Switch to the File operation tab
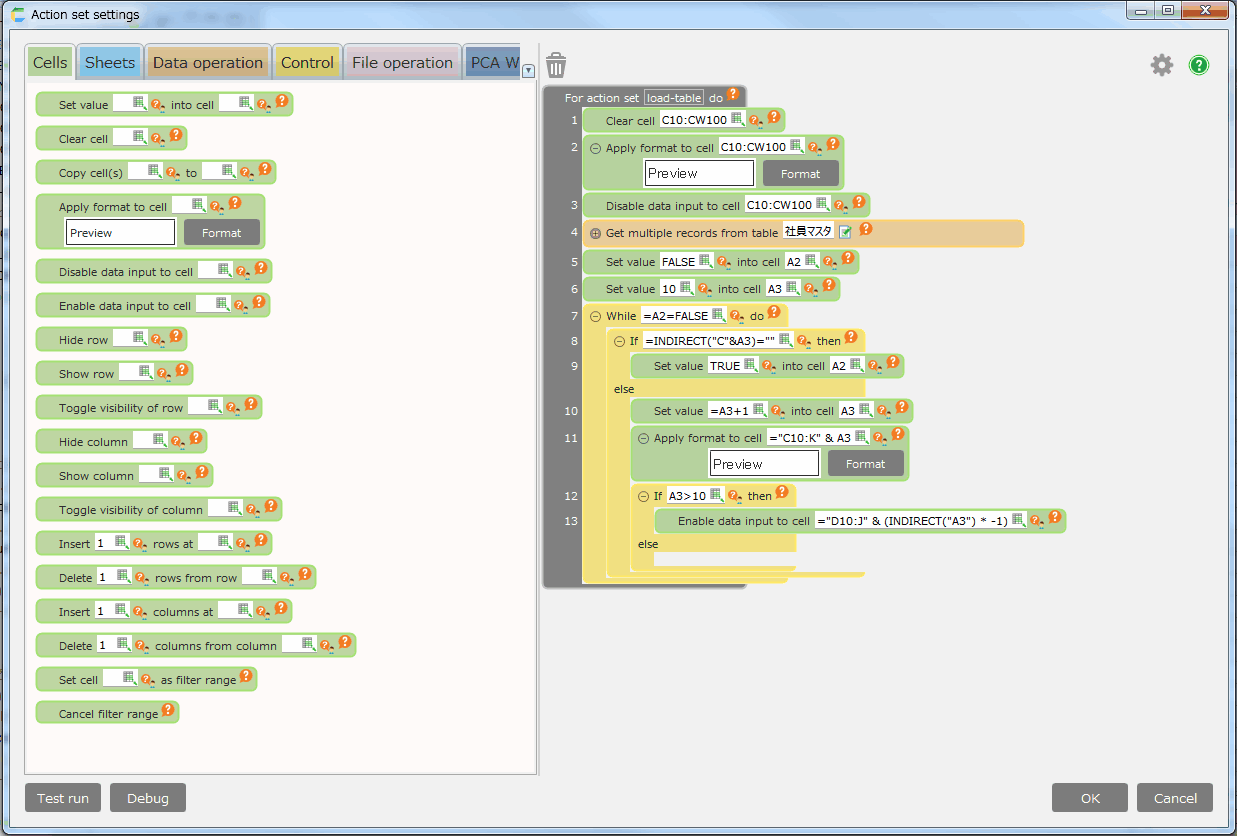Image resolution: width=1237 pixels, height=836 pixels. [x=402, y=62]
